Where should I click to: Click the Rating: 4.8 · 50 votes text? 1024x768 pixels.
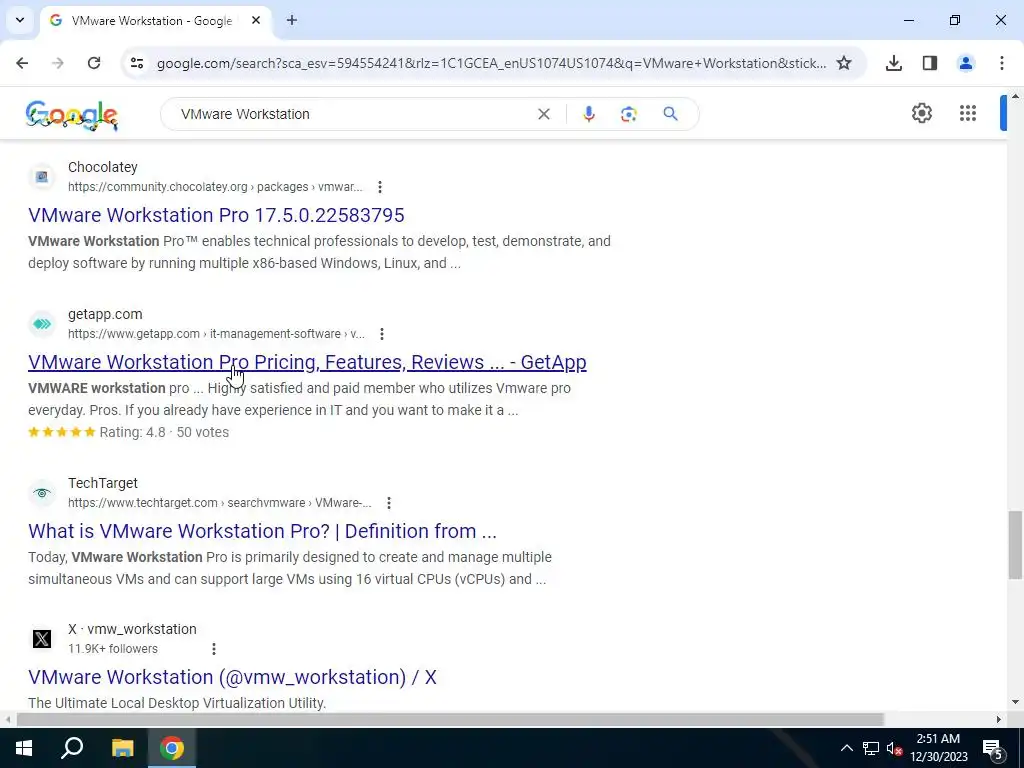tap(164, 432)
